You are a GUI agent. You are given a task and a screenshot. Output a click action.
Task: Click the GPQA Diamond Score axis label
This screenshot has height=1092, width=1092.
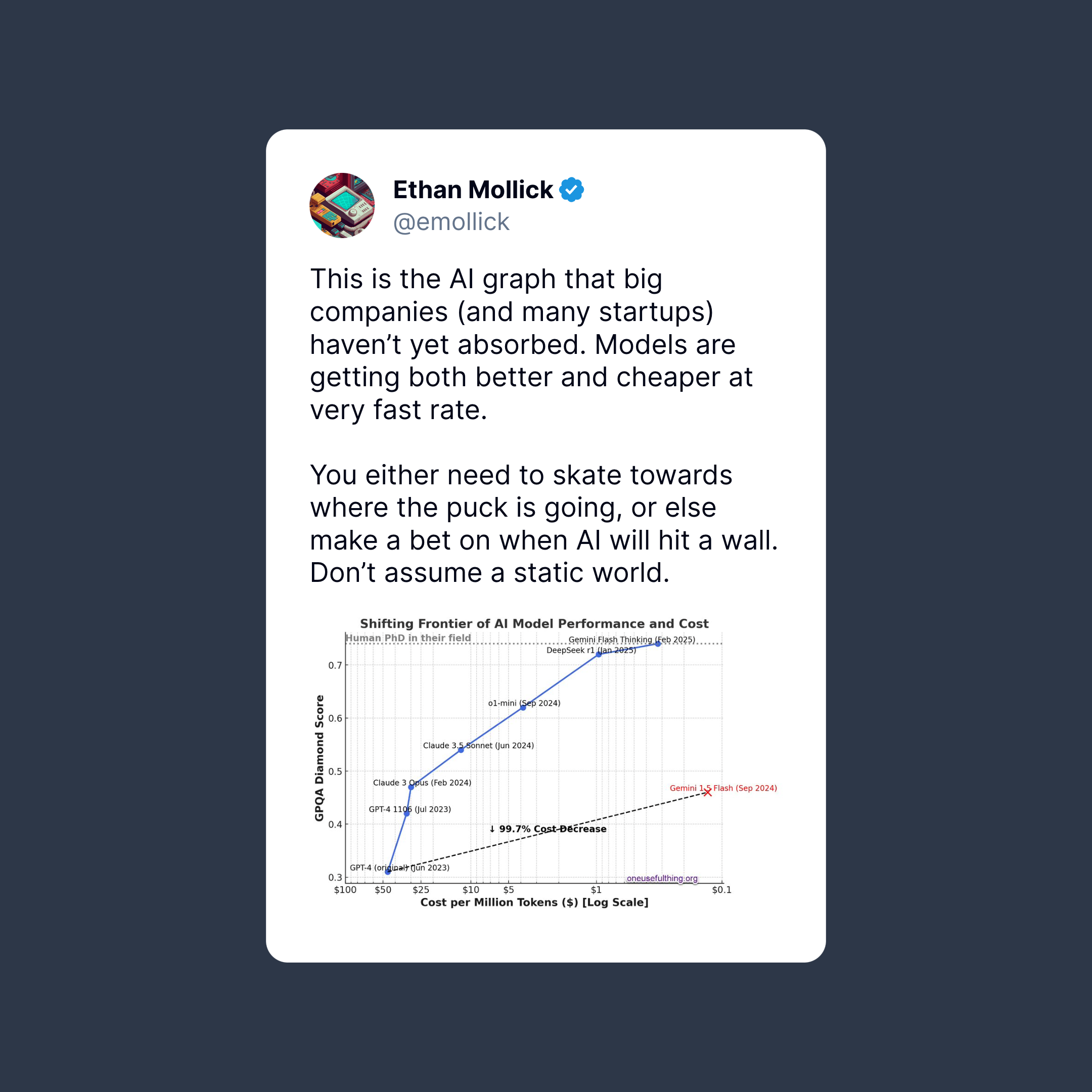point(320,758)
